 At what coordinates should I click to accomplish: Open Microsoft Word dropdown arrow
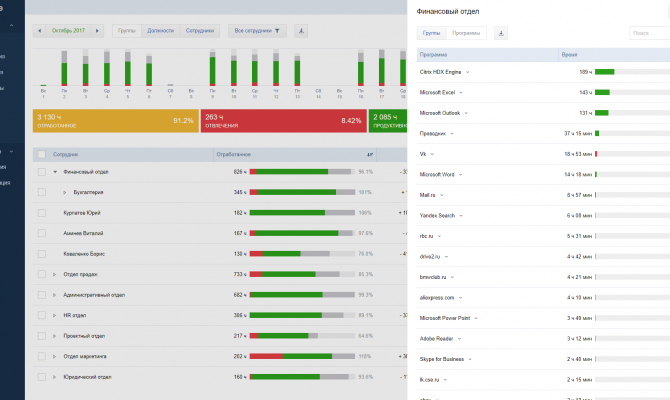[461, 175]
